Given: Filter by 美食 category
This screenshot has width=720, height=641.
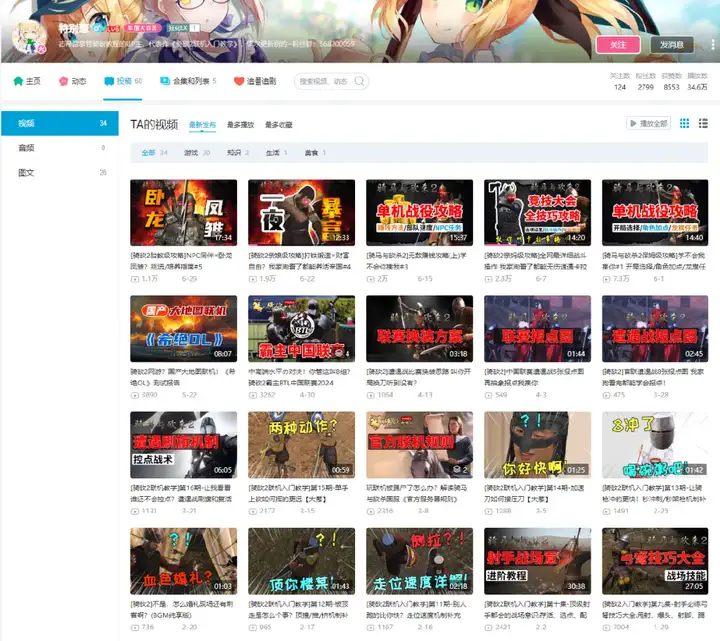Looking at the screenshot, I should (x=315, y=152).
